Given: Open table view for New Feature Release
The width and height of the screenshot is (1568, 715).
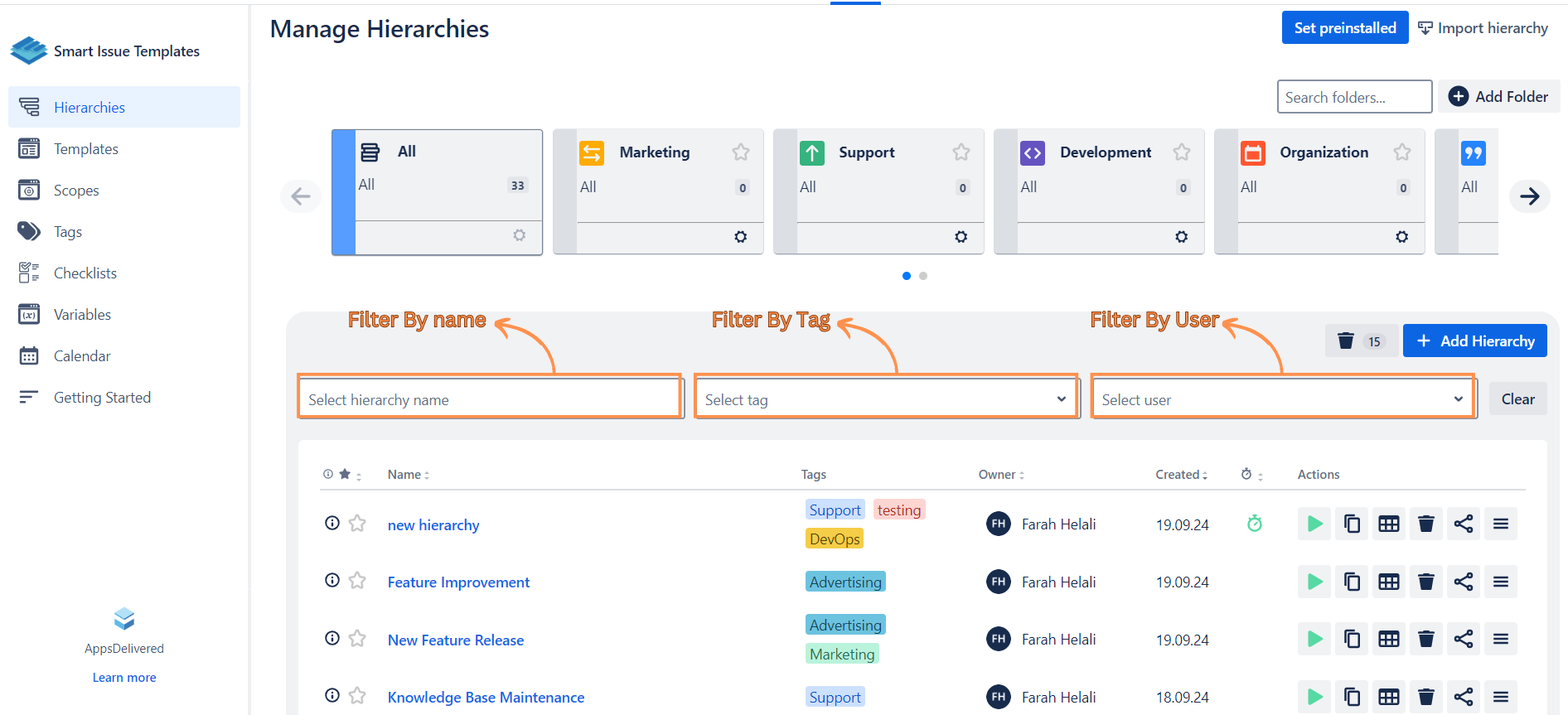Looking at the screenshot, I should click(1389, 639).
